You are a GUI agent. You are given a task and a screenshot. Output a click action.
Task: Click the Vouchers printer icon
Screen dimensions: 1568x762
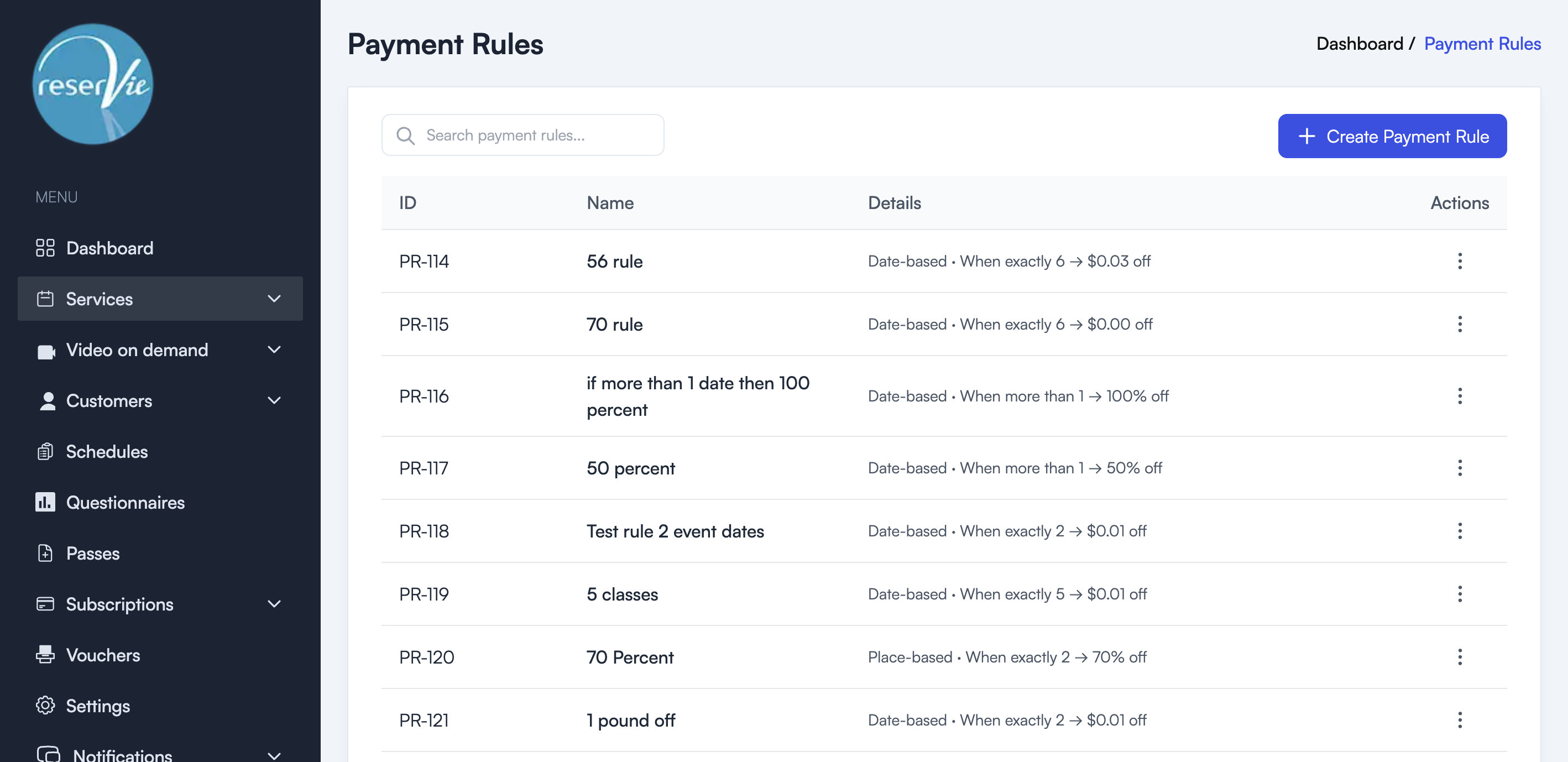point(46,655)
